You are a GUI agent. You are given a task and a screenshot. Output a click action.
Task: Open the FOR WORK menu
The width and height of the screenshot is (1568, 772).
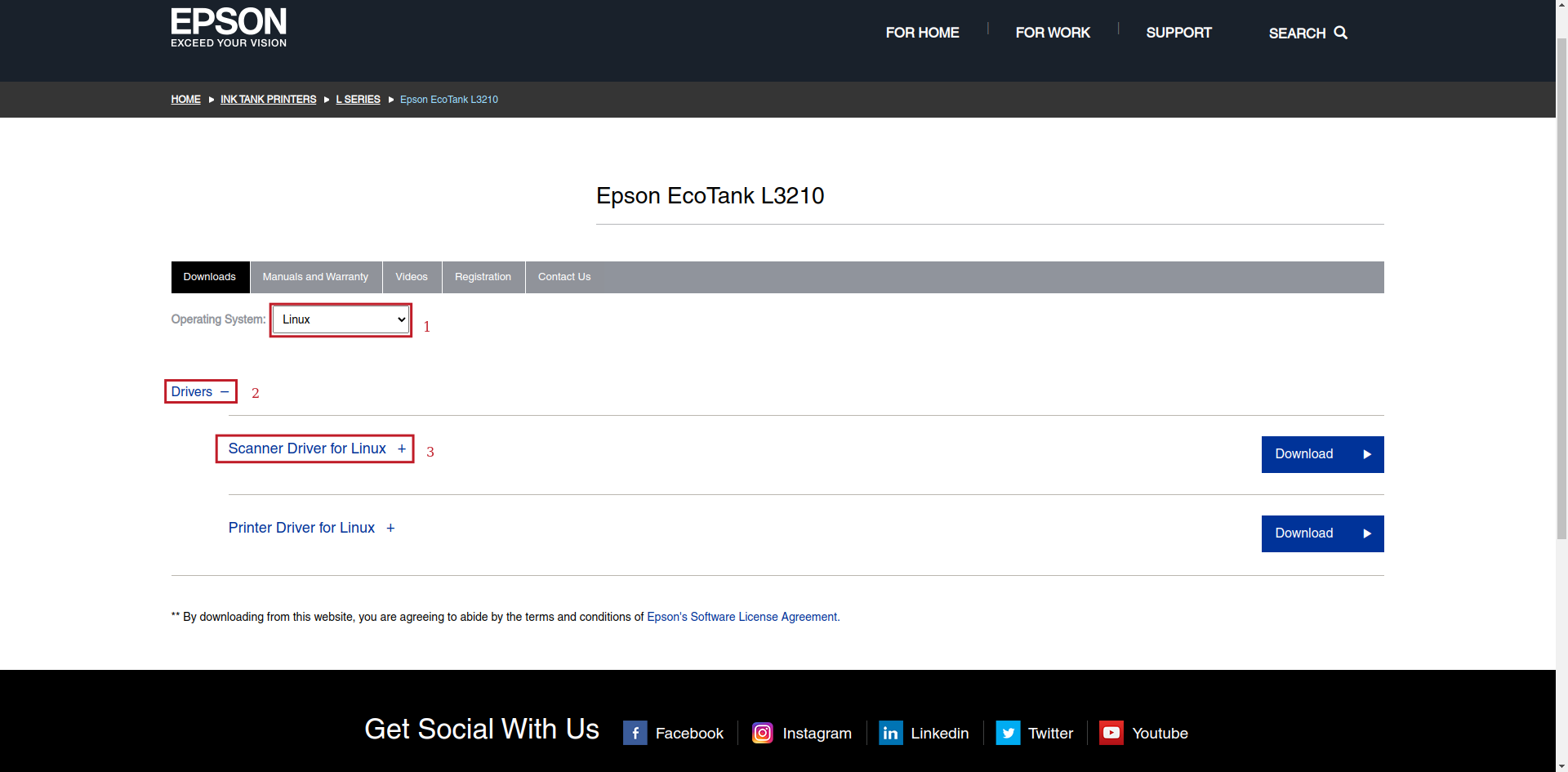pyautogui.click(x=1053, y=33)
